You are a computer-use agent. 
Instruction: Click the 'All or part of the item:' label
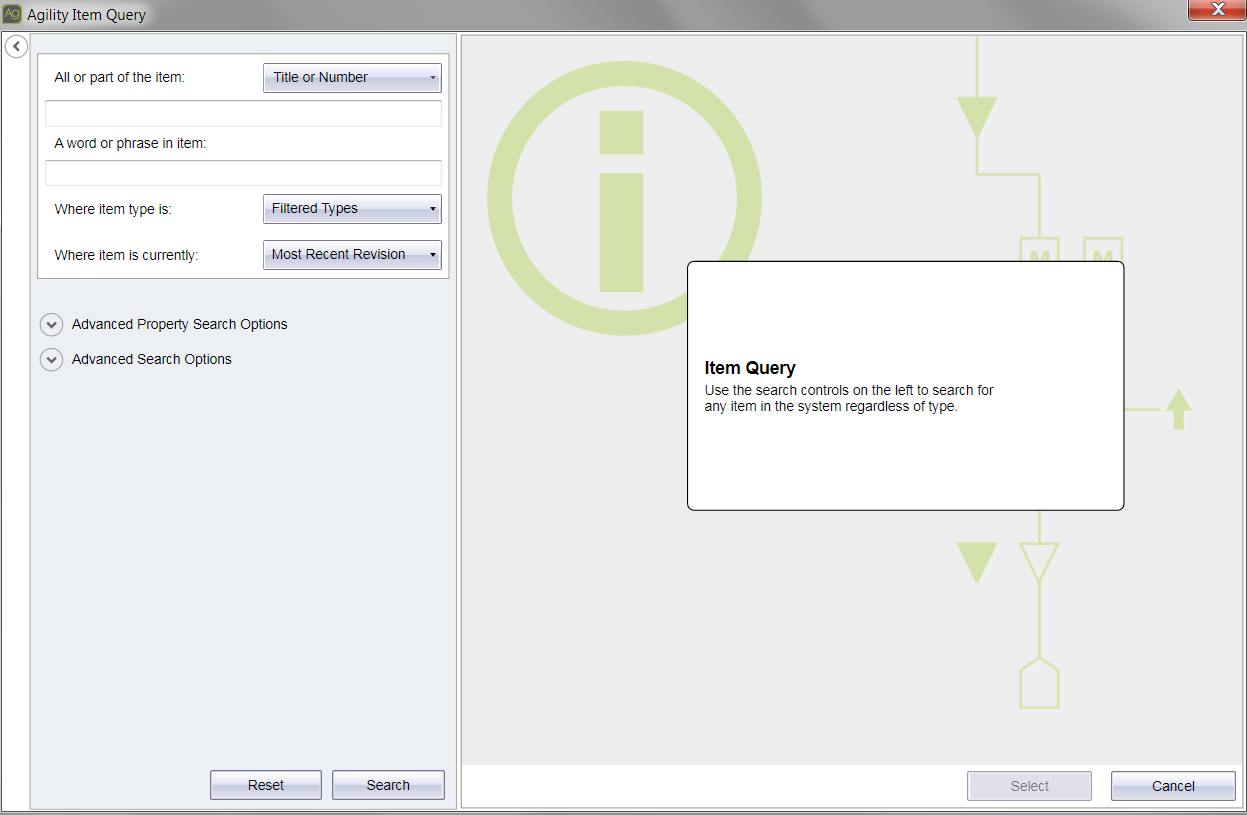[119, 78]
